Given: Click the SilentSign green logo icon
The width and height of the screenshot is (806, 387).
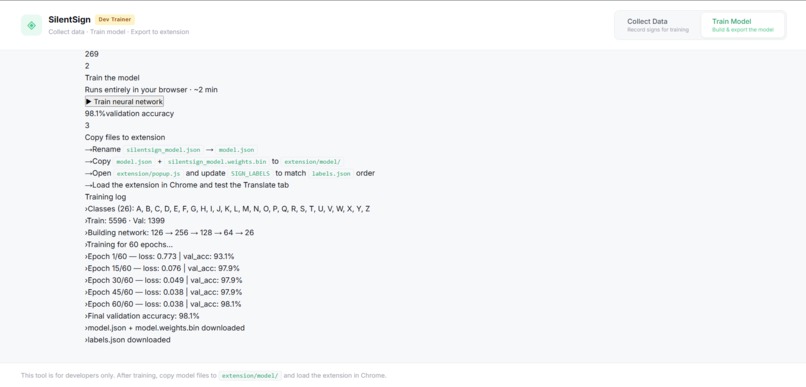Looking at the screenshot, I should (x=31, y=25).
